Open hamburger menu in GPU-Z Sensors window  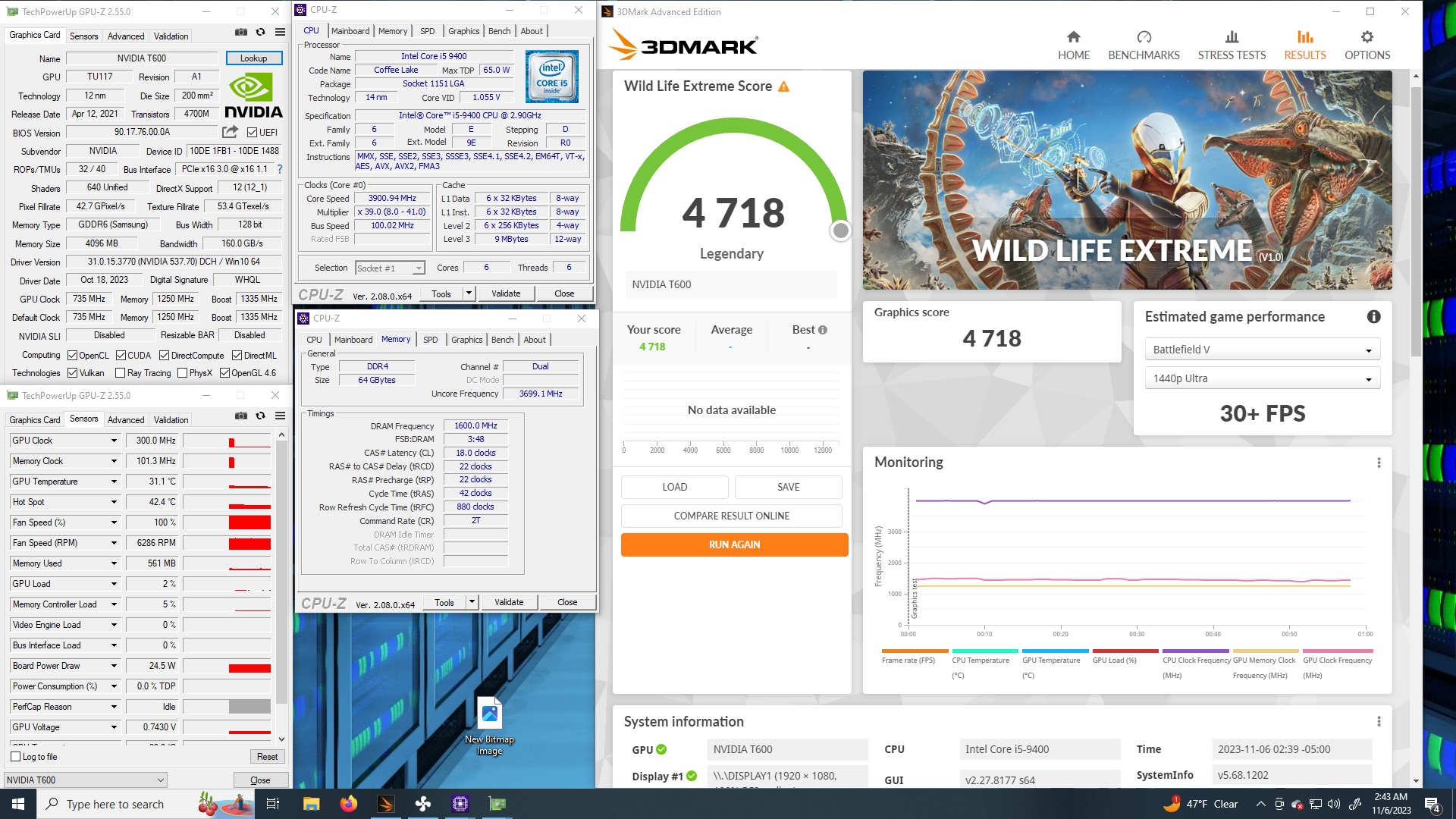point(280,416)
